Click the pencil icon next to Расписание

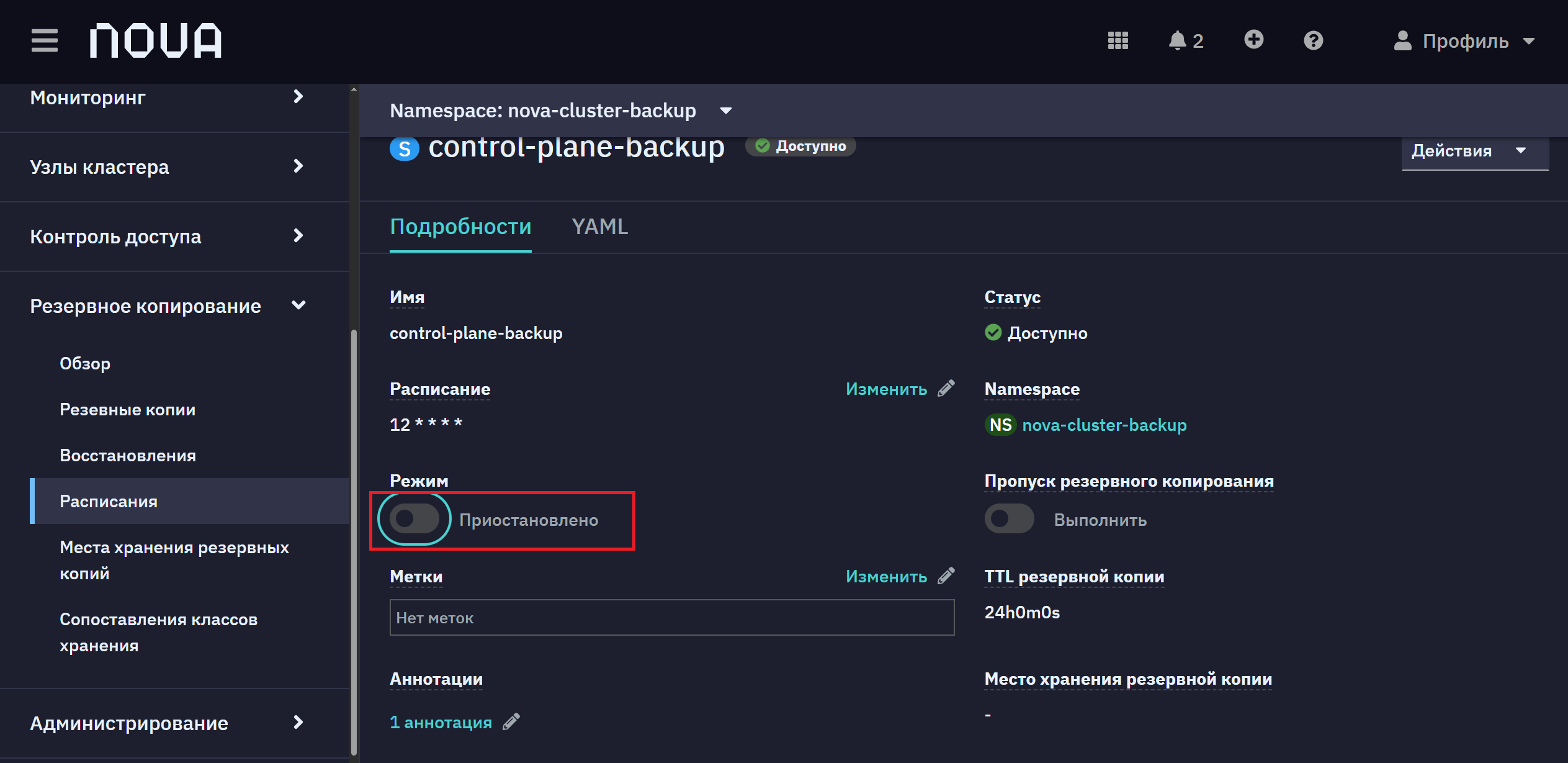946,389
